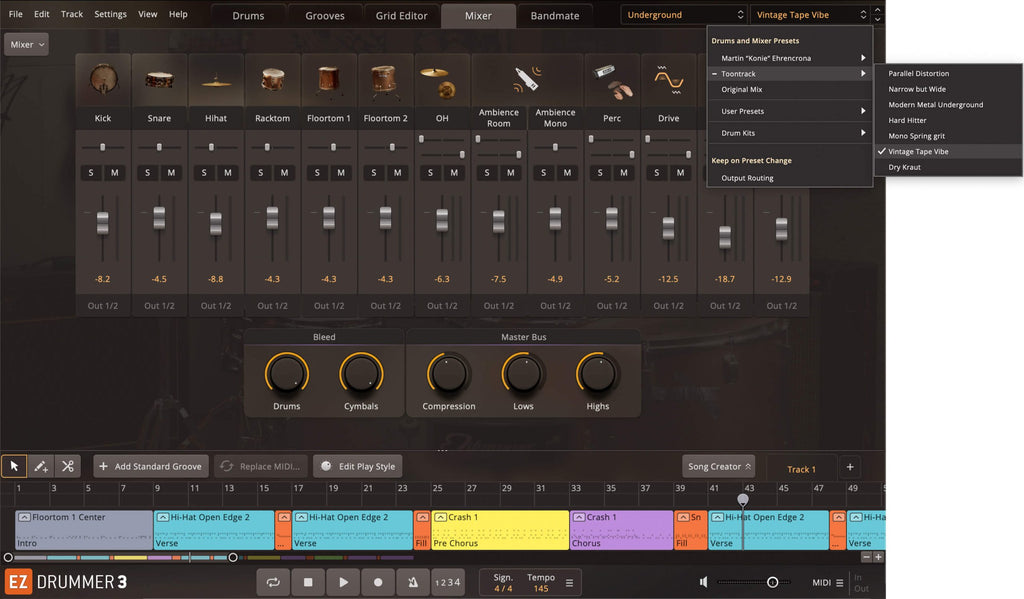Open the Track menu

click(72, 14)
